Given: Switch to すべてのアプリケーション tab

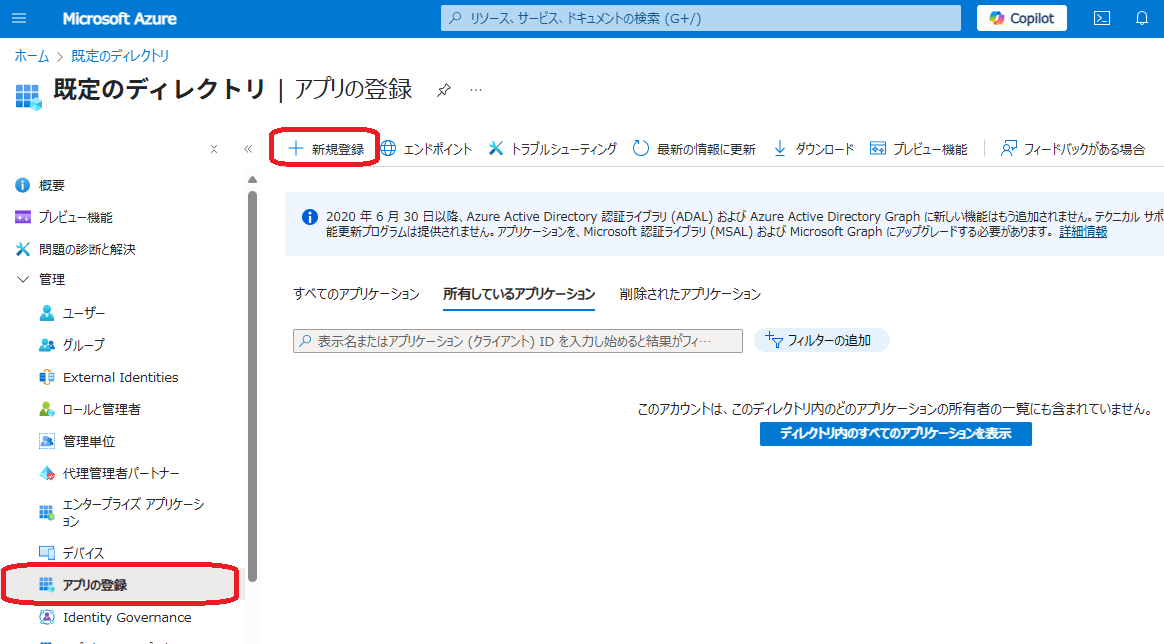Looking at the screenshot, I should tap(356, 295).
